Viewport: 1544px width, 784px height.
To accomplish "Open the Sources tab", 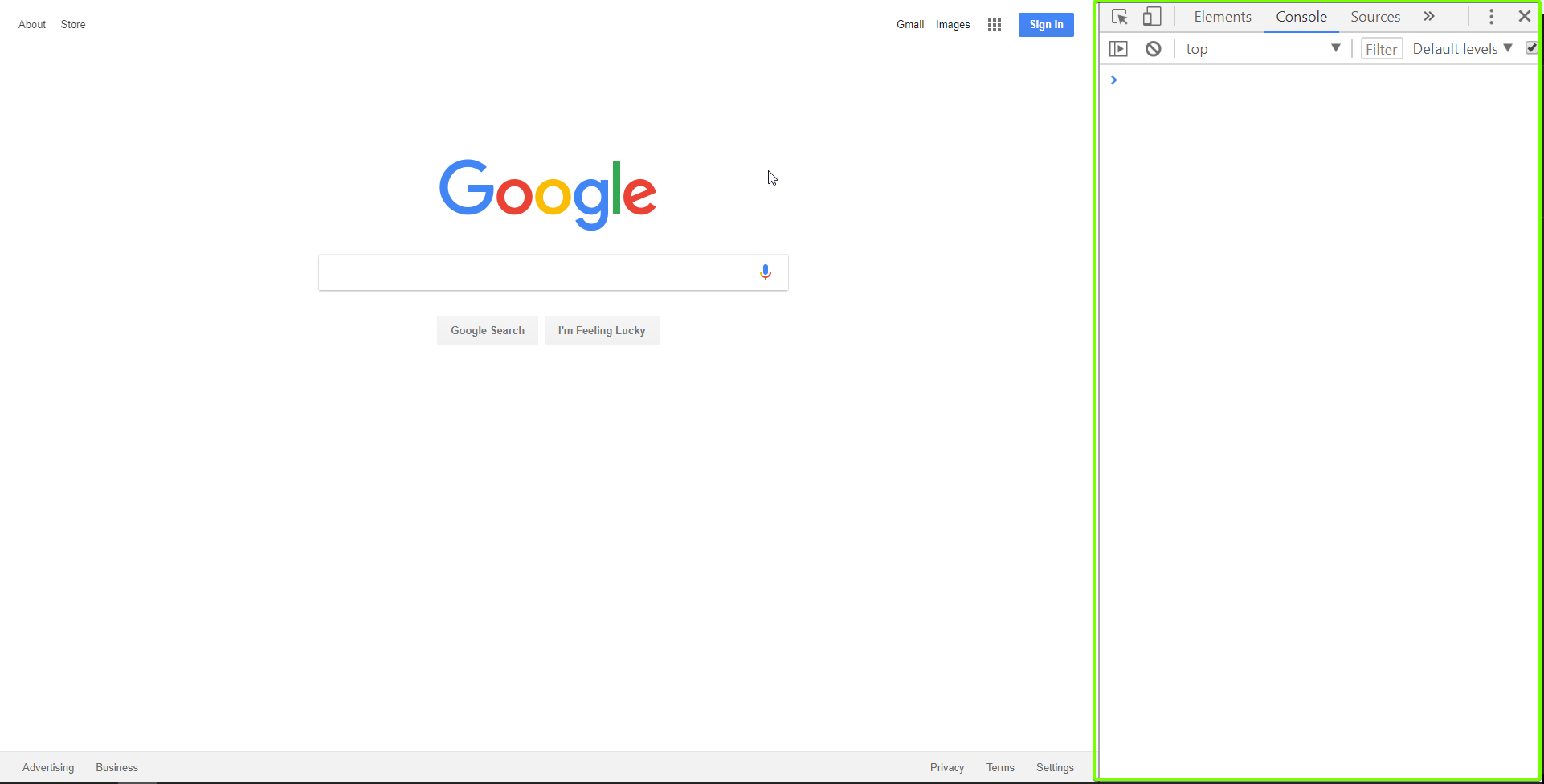I will coord(1375,17).
